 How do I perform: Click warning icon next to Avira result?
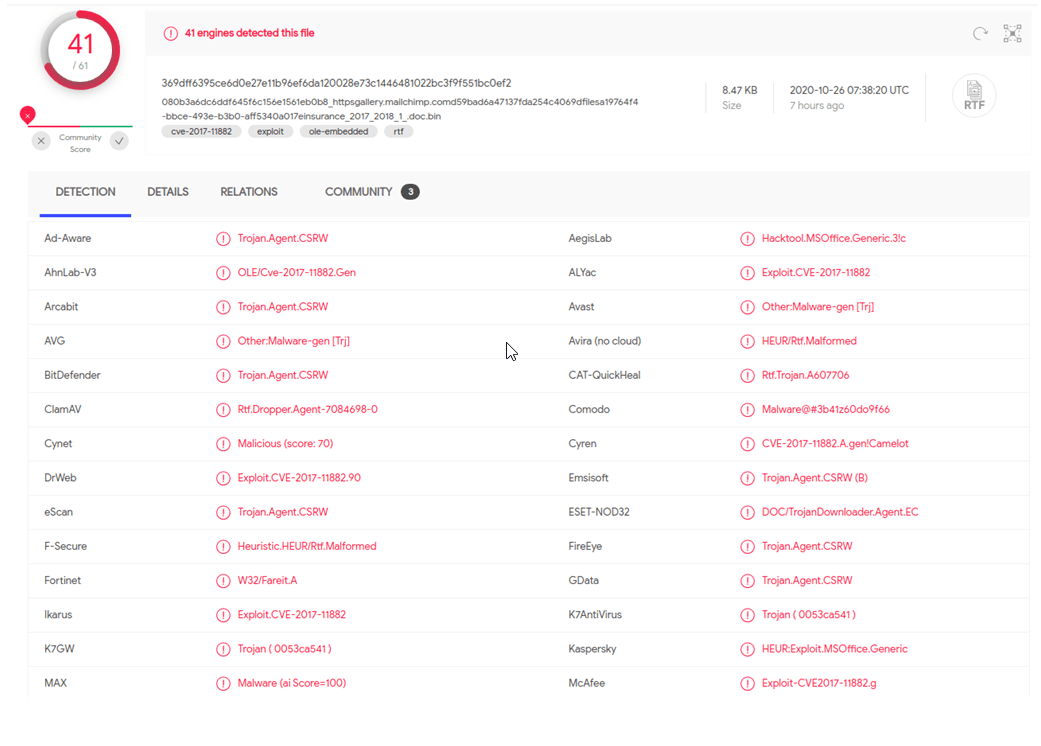[748, 341]
